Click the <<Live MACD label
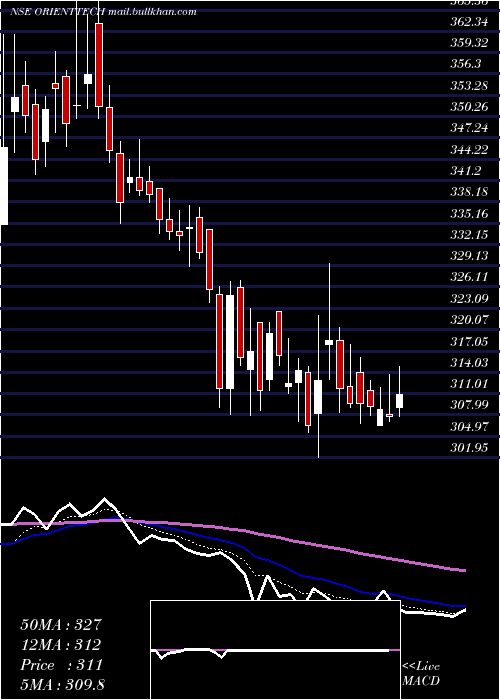 coord(421,673)
